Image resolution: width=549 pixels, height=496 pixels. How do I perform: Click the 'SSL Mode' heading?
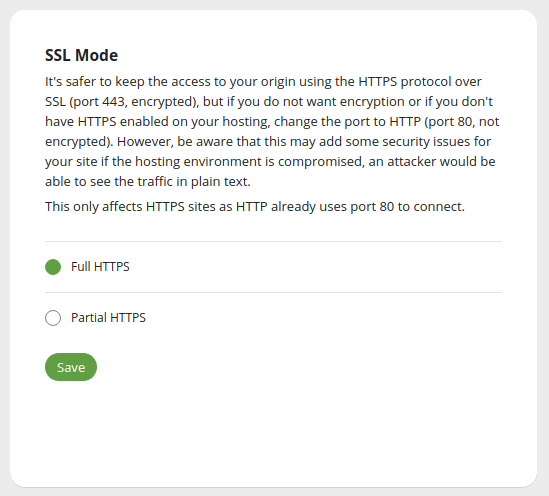(x=82, y=55)
